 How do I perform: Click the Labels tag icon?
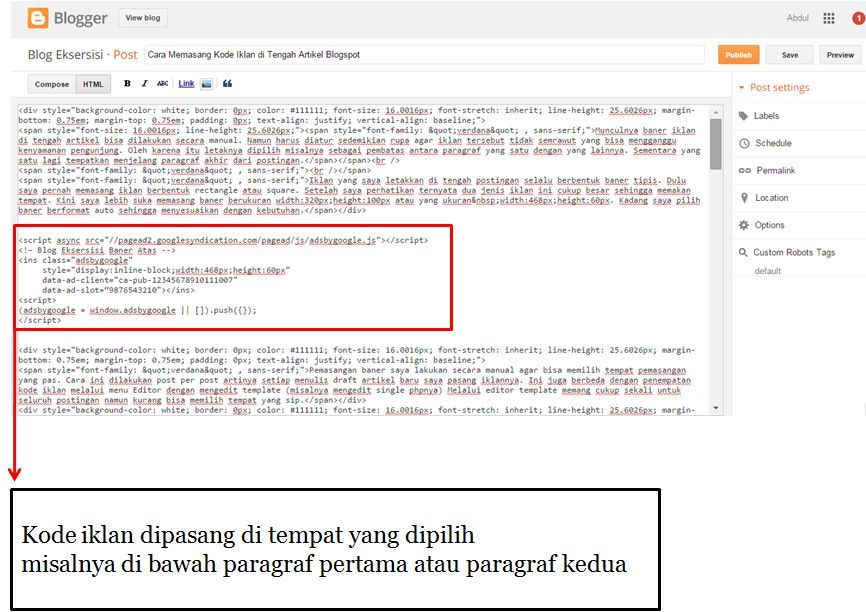coord(743,115)
